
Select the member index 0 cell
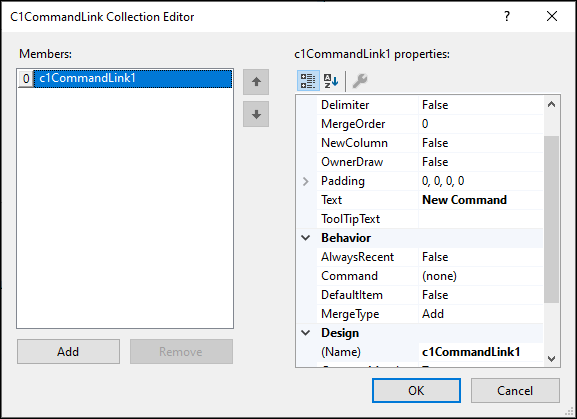pos(26,79)
